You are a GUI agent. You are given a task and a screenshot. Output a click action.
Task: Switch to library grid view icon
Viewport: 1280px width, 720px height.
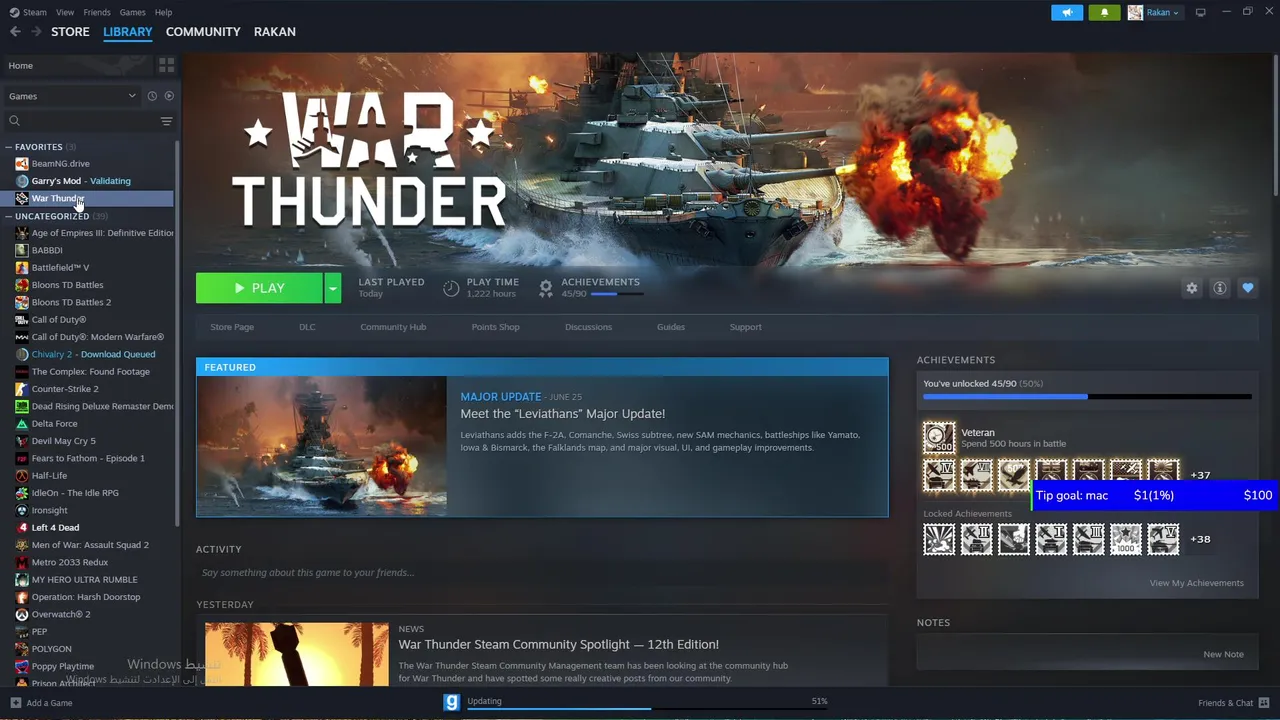click(167, 65)
